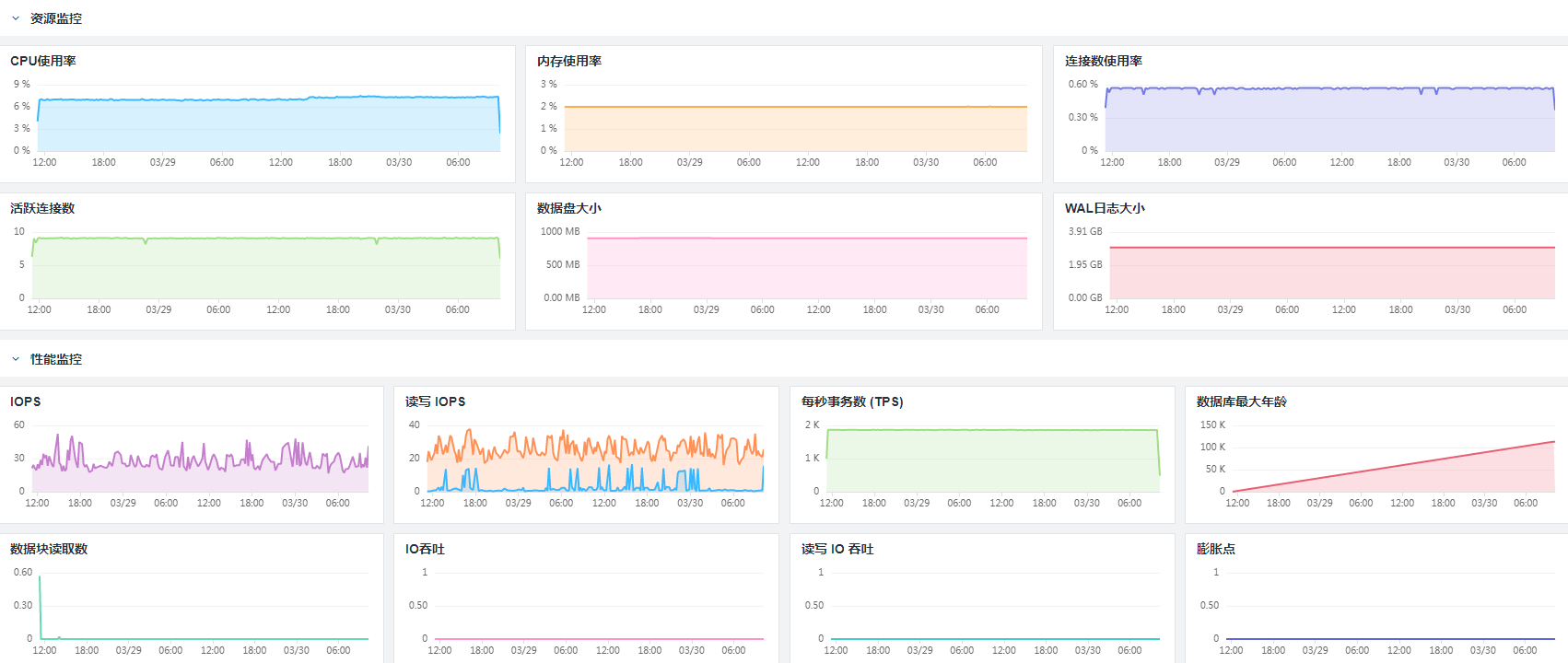This screenshot has height=663, width=1568.
Task: Click the 1000 MB label on 数据盘大小 chart
Action: 560,231
